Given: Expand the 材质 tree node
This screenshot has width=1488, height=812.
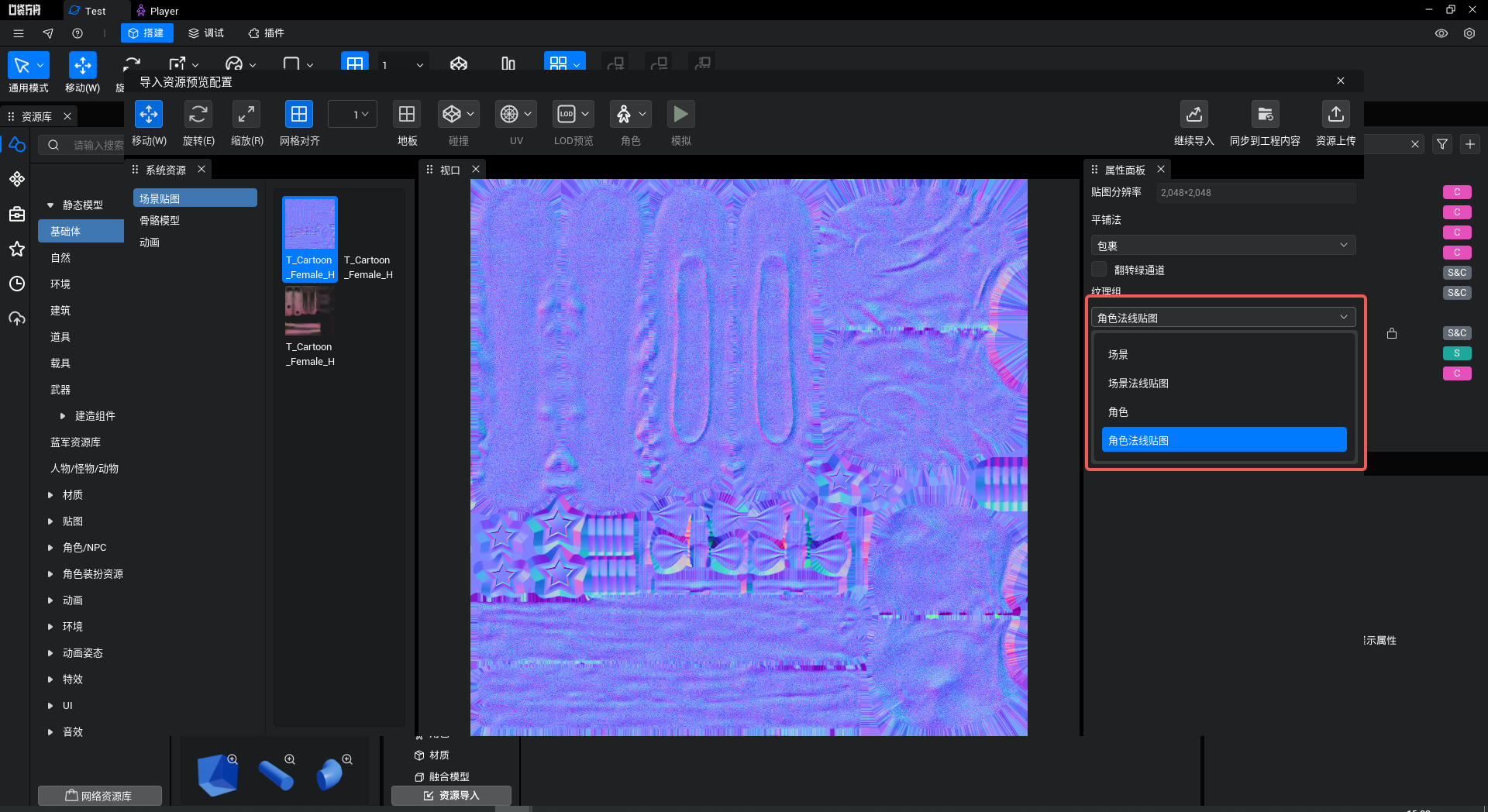Looking at the screenshot, I should pyautogui.click(x=50, y=495).
